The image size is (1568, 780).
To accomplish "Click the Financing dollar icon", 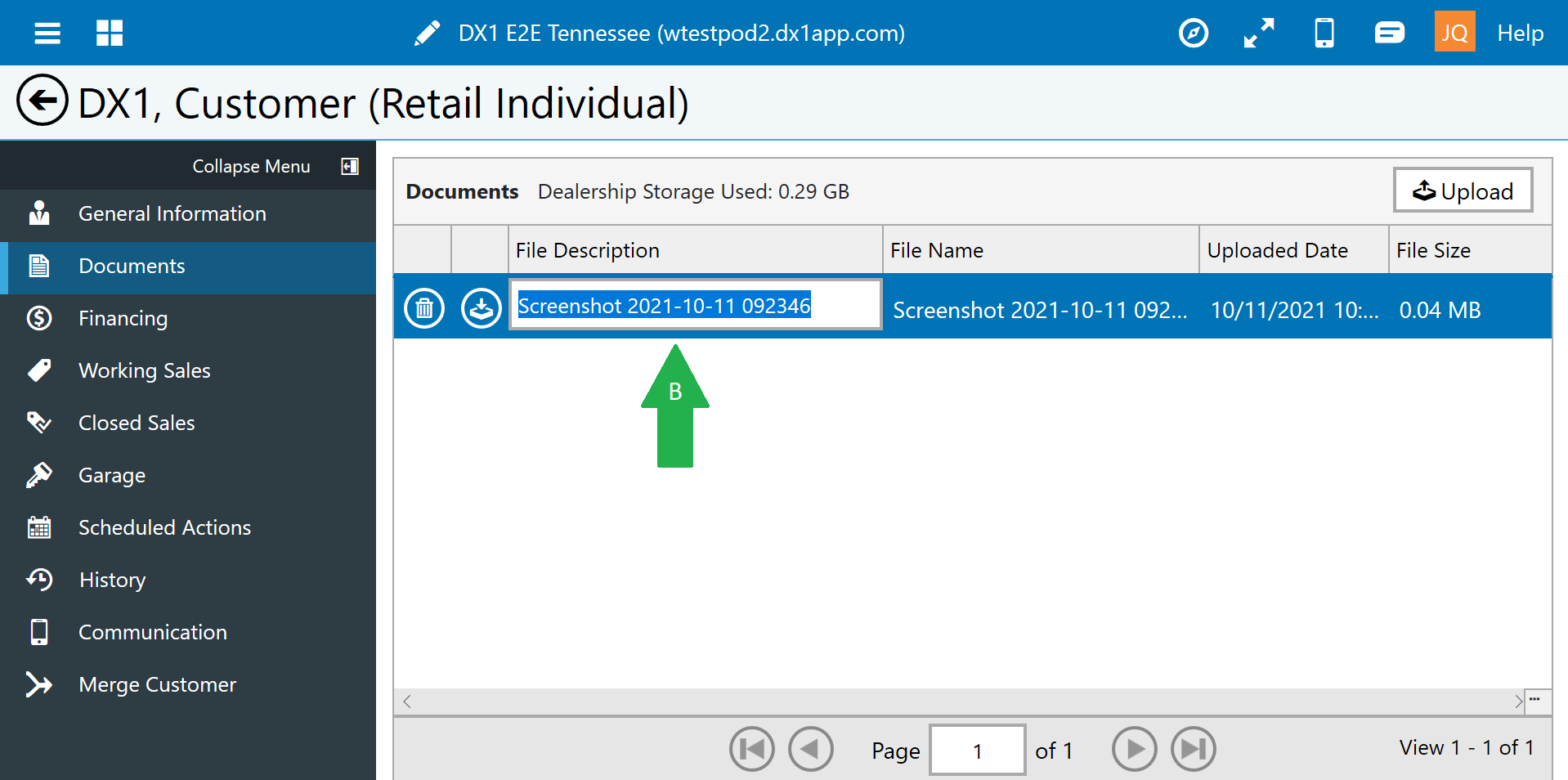I will tap(39, 318).
